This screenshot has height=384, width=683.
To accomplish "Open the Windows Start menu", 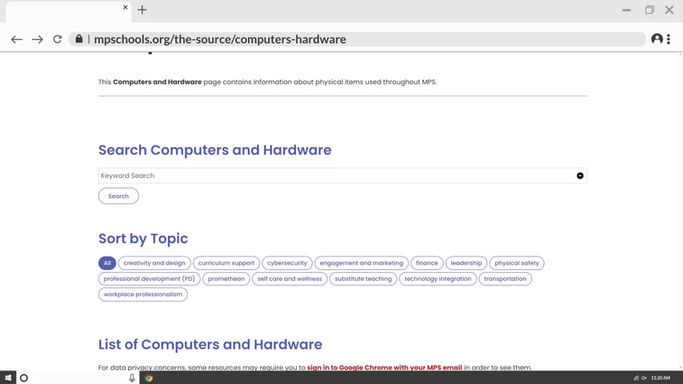I will coord(8,378).
